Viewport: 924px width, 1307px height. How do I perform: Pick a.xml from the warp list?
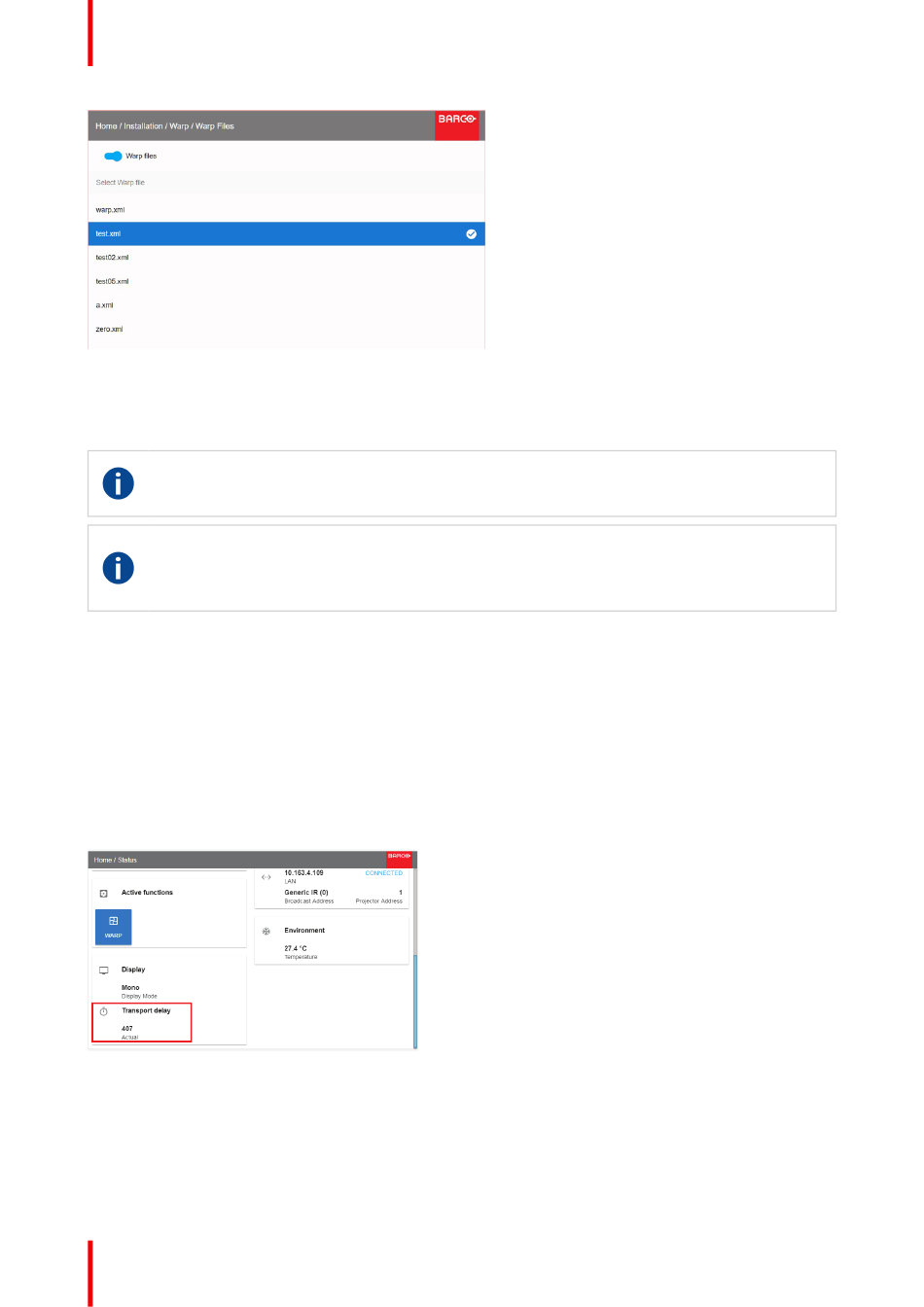[x=286, y=305]
